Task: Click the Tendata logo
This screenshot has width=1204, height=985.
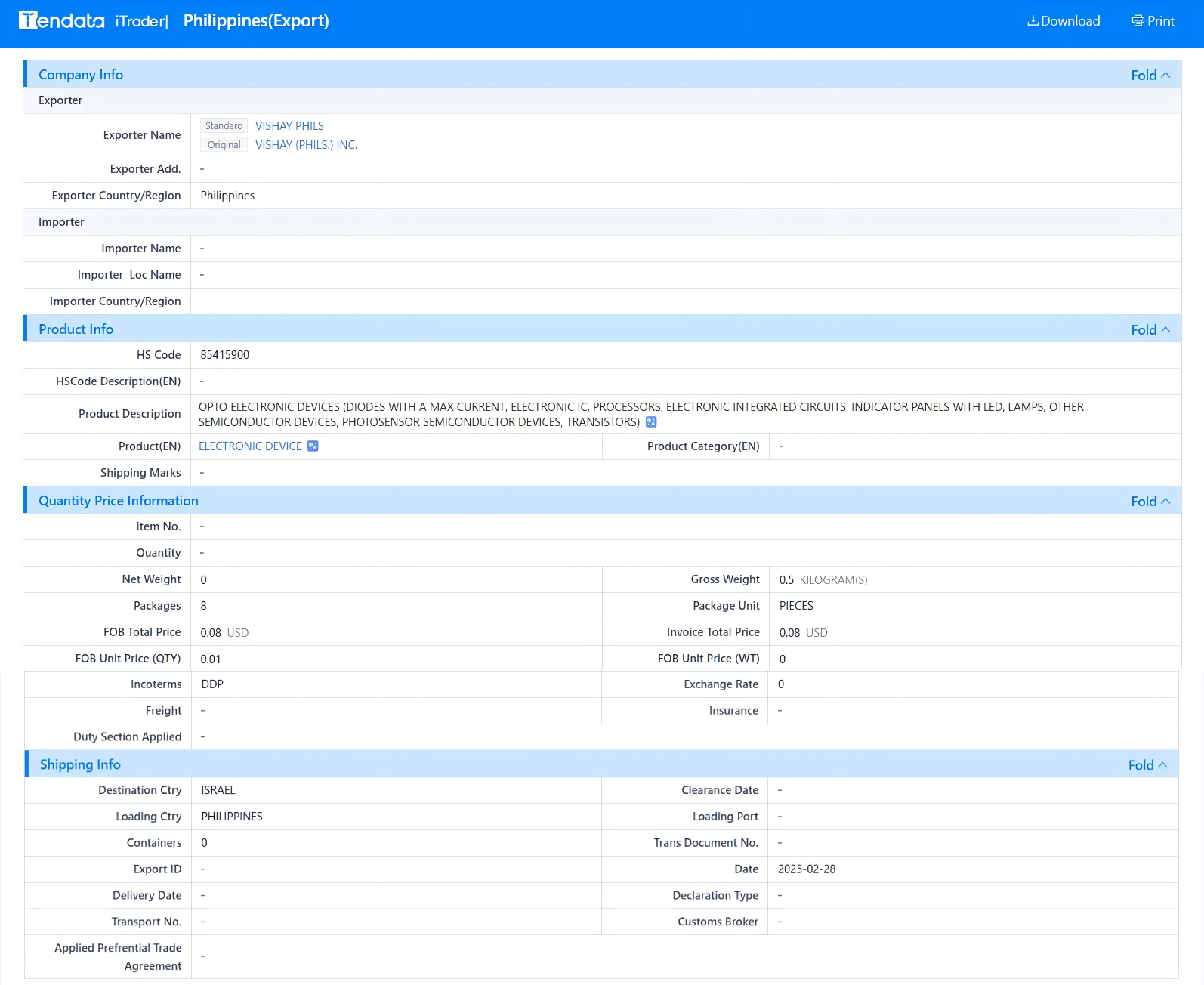Action: point(61,20)
